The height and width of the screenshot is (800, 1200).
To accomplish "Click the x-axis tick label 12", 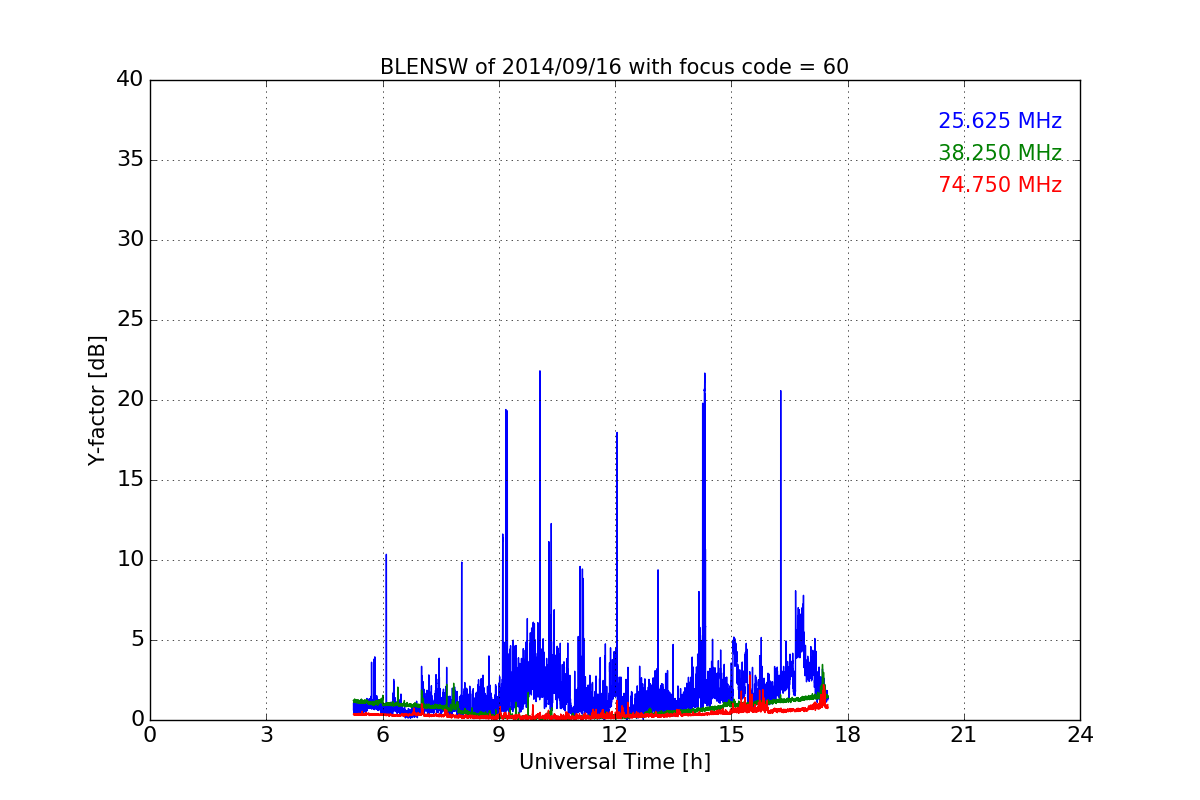I will click(x=615, y=734).
